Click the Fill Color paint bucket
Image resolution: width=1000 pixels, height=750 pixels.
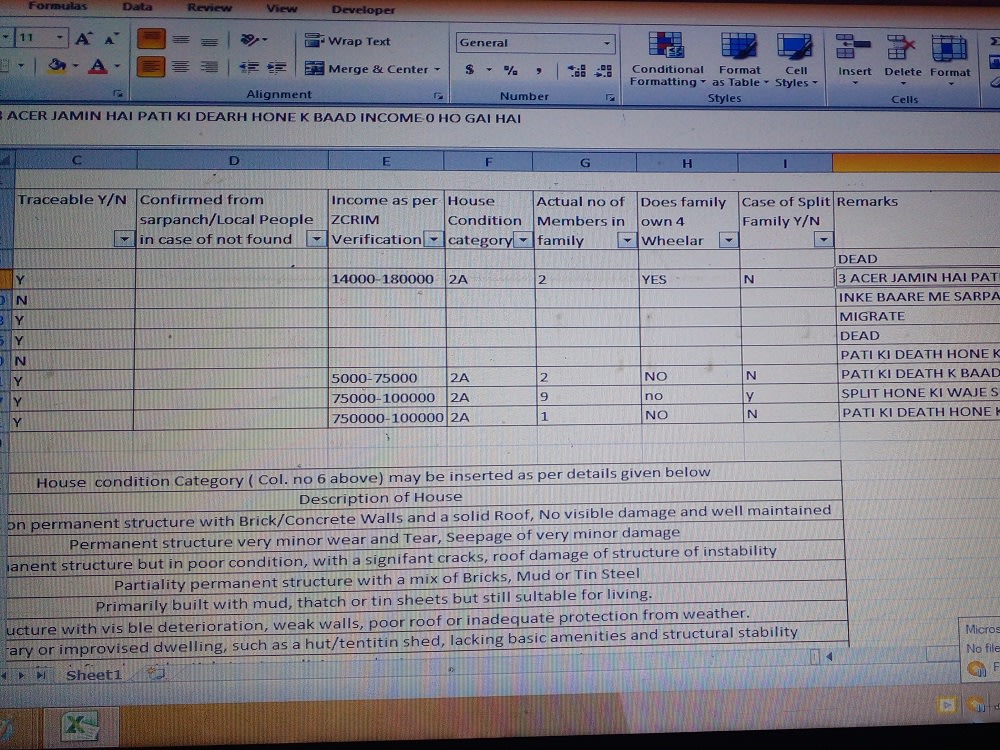tap(57, 65)
